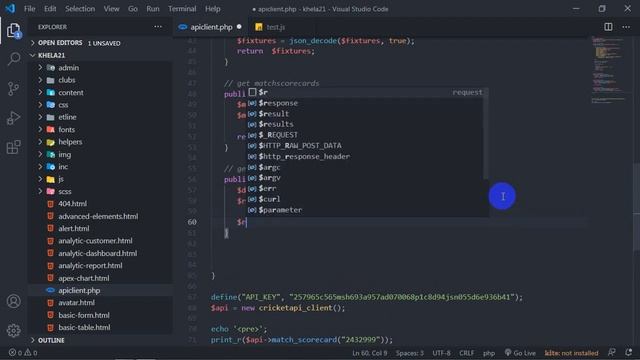The height and width of the screenshot is (360, 640).
Task: Click 'Ln 60, Col 9' go to line
Action: point(369,353)
